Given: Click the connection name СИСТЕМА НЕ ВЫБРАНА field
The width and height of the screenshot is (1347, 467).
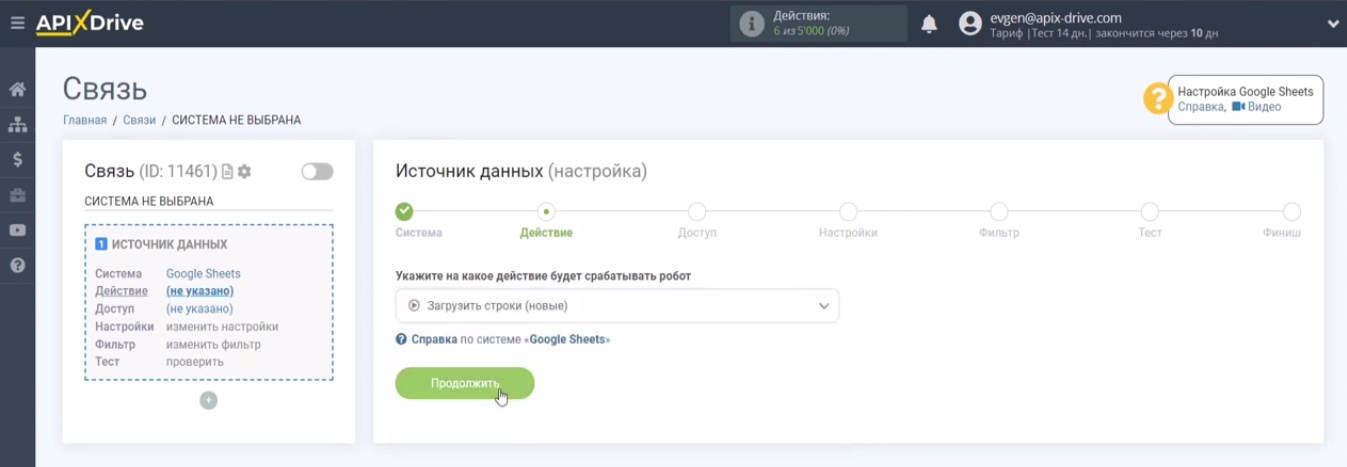Looking at the screenshot, I should 208,201.
